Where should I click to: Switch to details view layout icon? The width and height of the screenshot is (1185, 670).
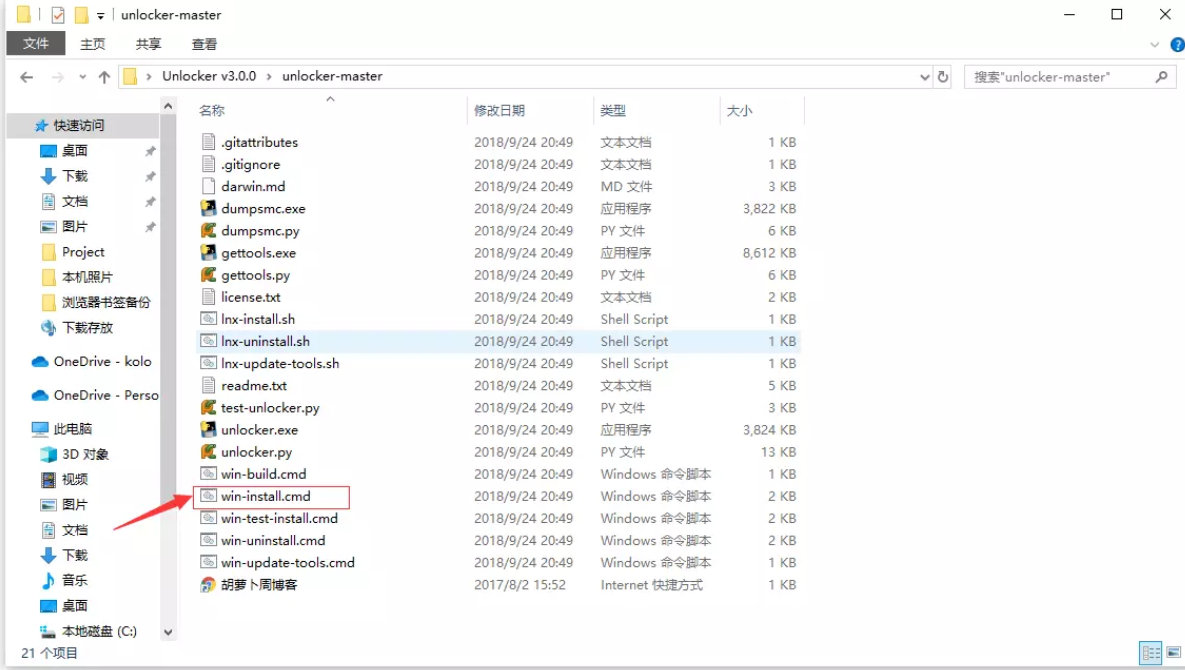(1151, 653)
